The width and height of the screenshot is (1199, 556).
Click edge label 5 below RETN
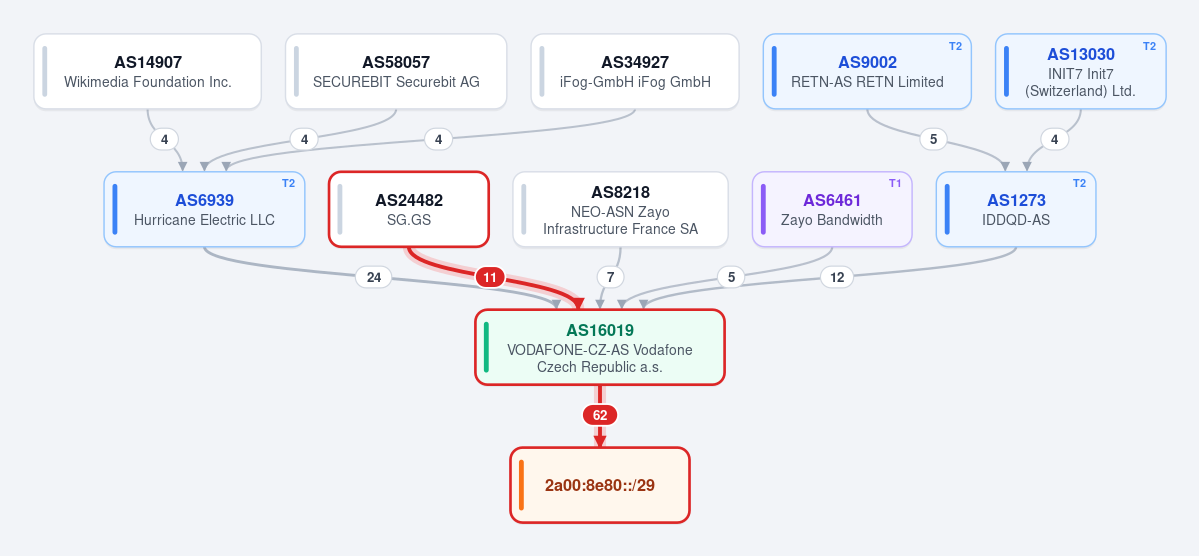click(x=933, y=139)
